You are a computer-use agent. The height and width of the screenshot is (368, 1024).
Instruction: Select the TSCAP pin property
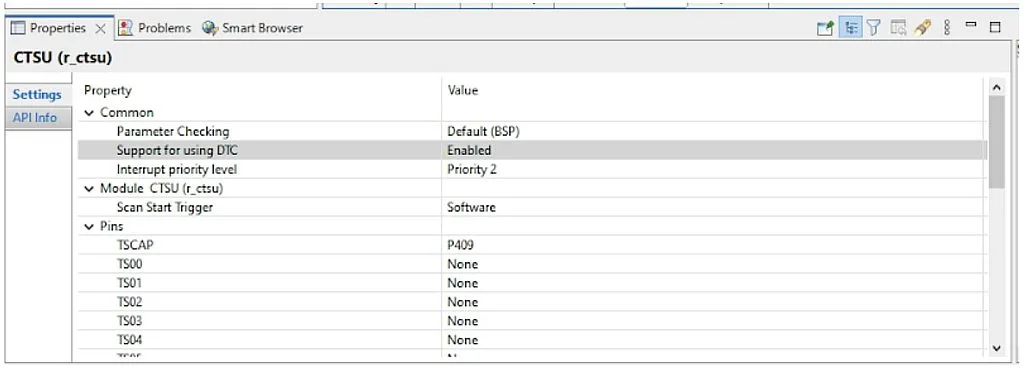(135, 245)
